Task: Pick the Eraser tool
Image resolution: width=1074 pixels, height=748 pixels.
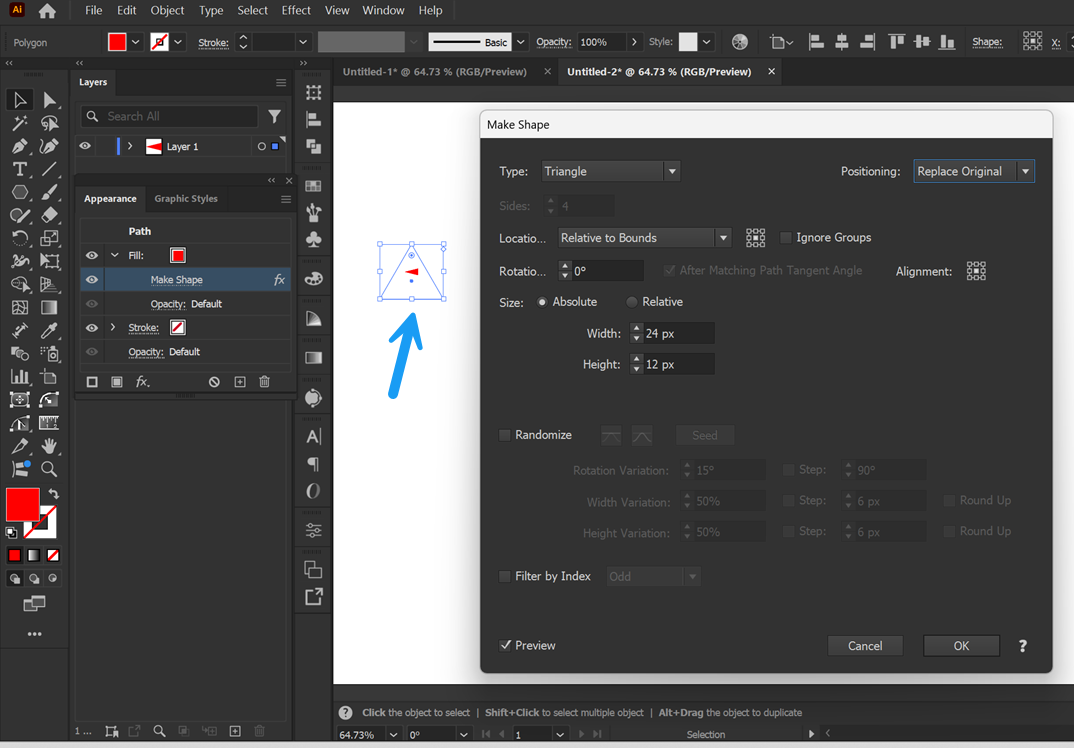Action: [49, 215]
